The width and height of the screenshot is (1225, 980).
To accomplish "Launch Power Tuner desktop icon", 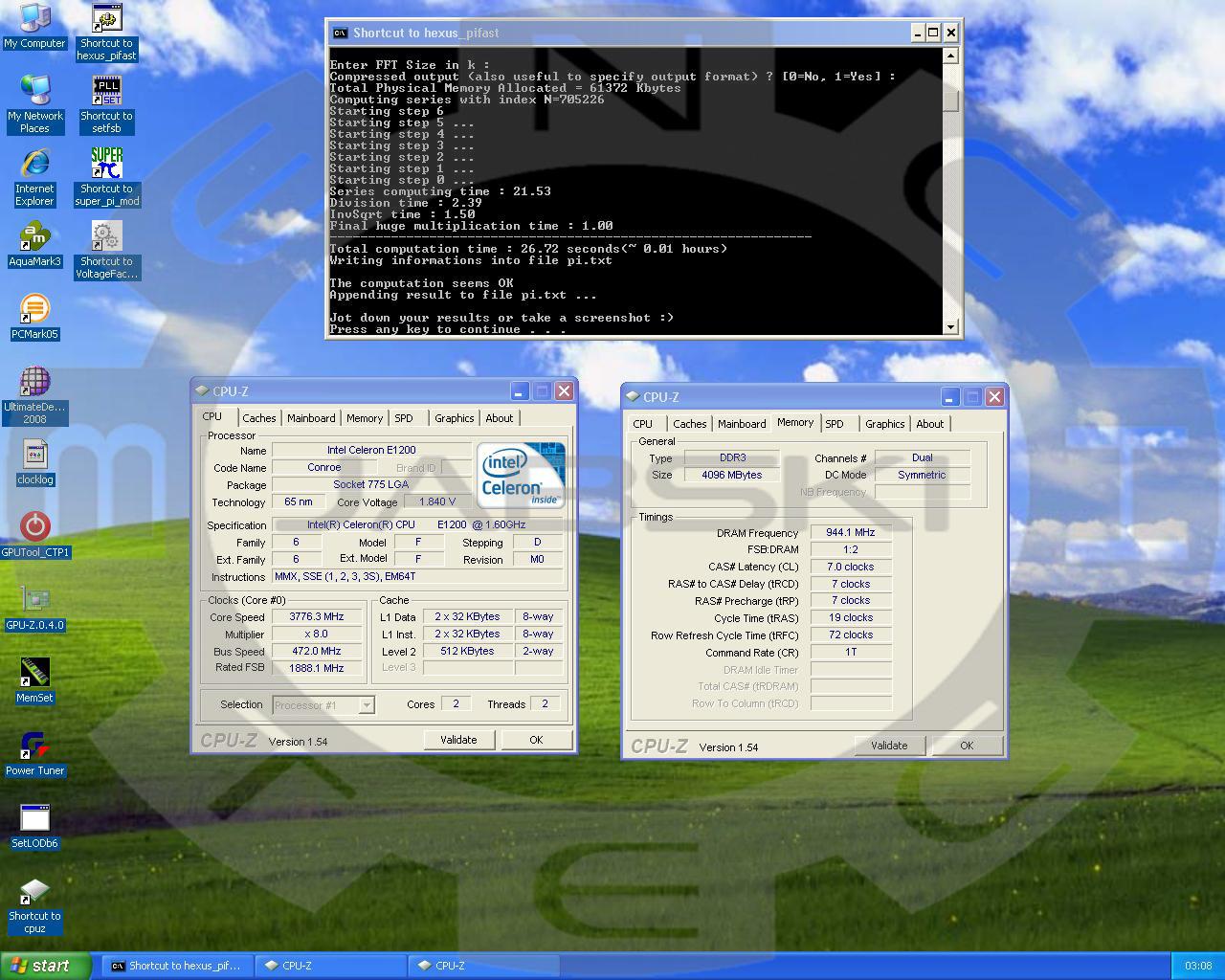I will (x=34, y=753).
